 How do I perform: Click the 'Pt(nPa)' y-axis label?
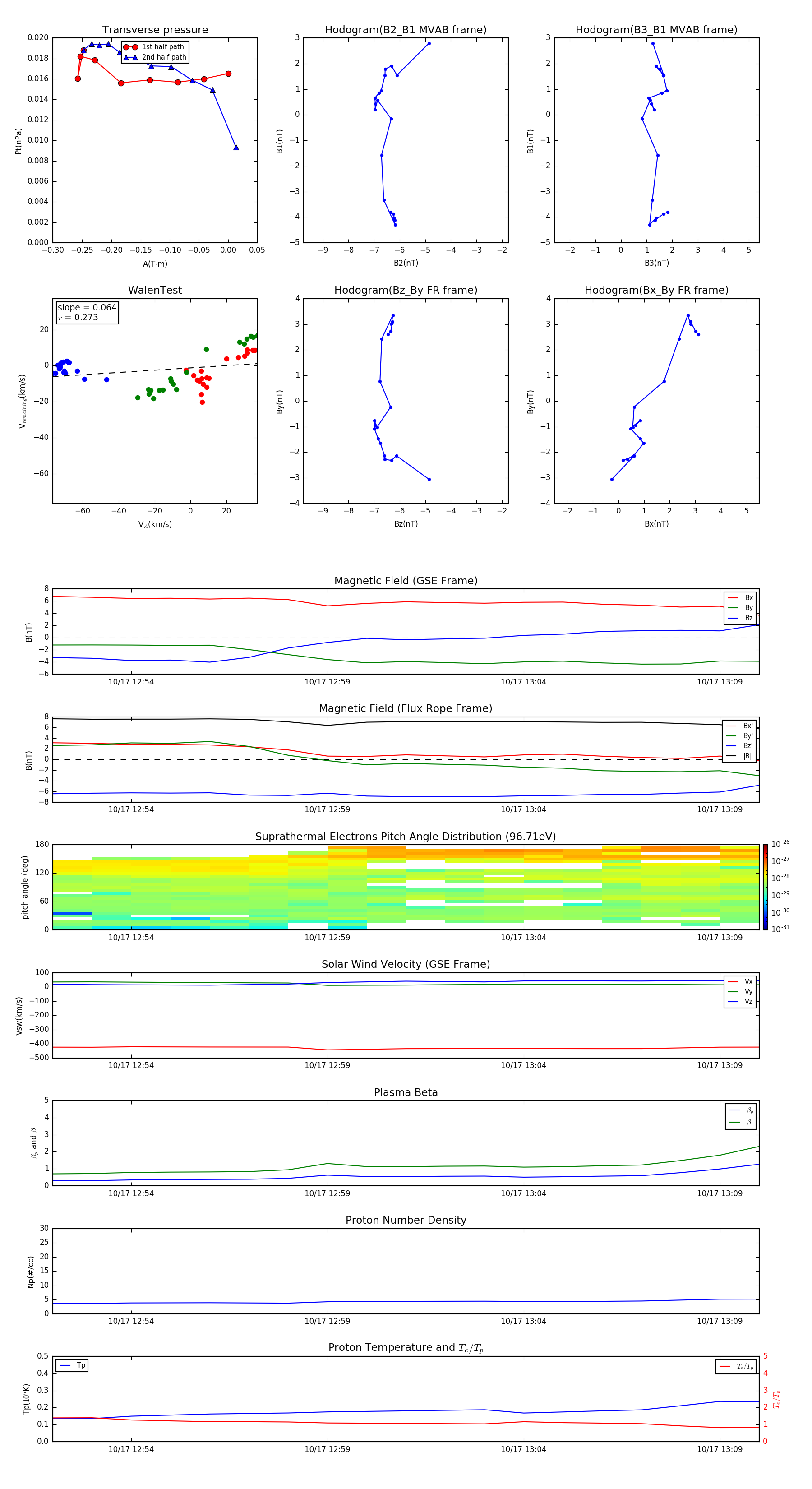(x=18, y=140)
